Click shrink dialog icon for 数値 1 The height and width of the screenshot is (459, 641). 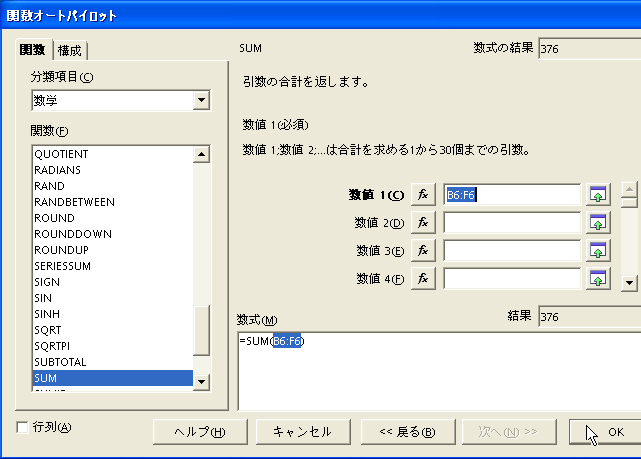pos(598,195)
